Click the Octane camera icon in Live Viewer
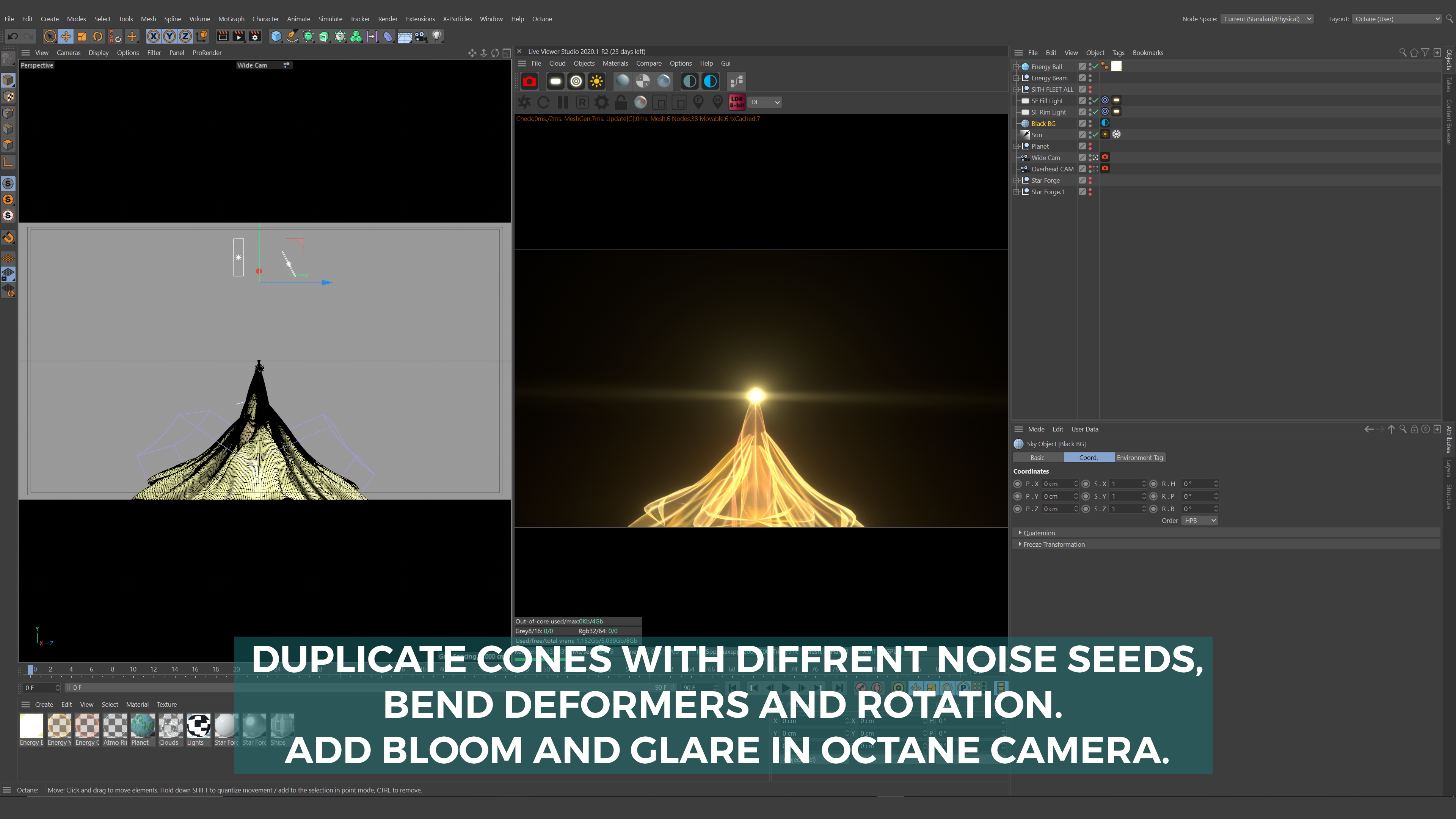This screenshot has height=819, width=1456. click(x=529, y=82)
